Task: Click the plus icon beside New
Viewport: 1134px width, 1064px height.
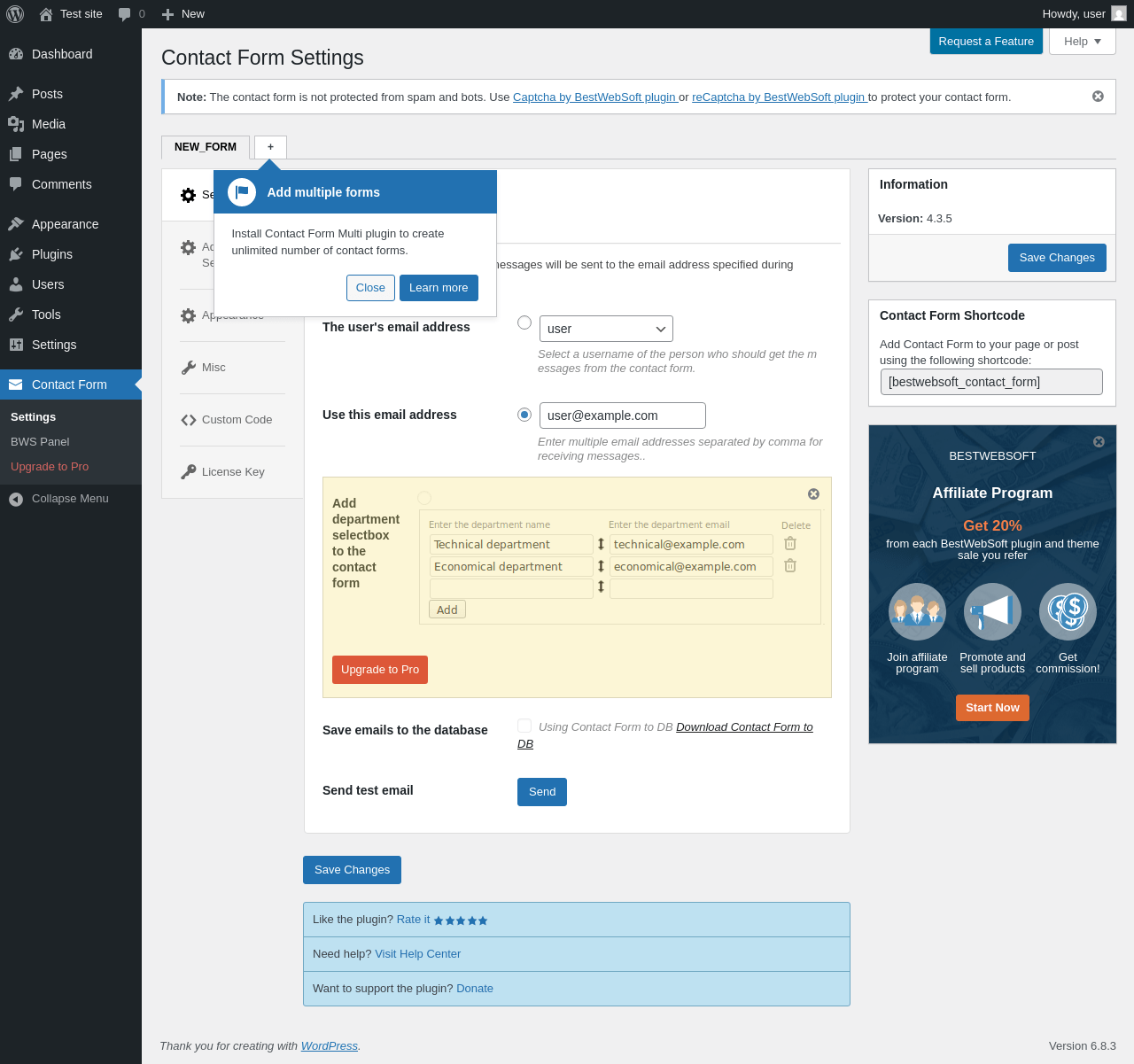Action: click(x=167, y=14)
